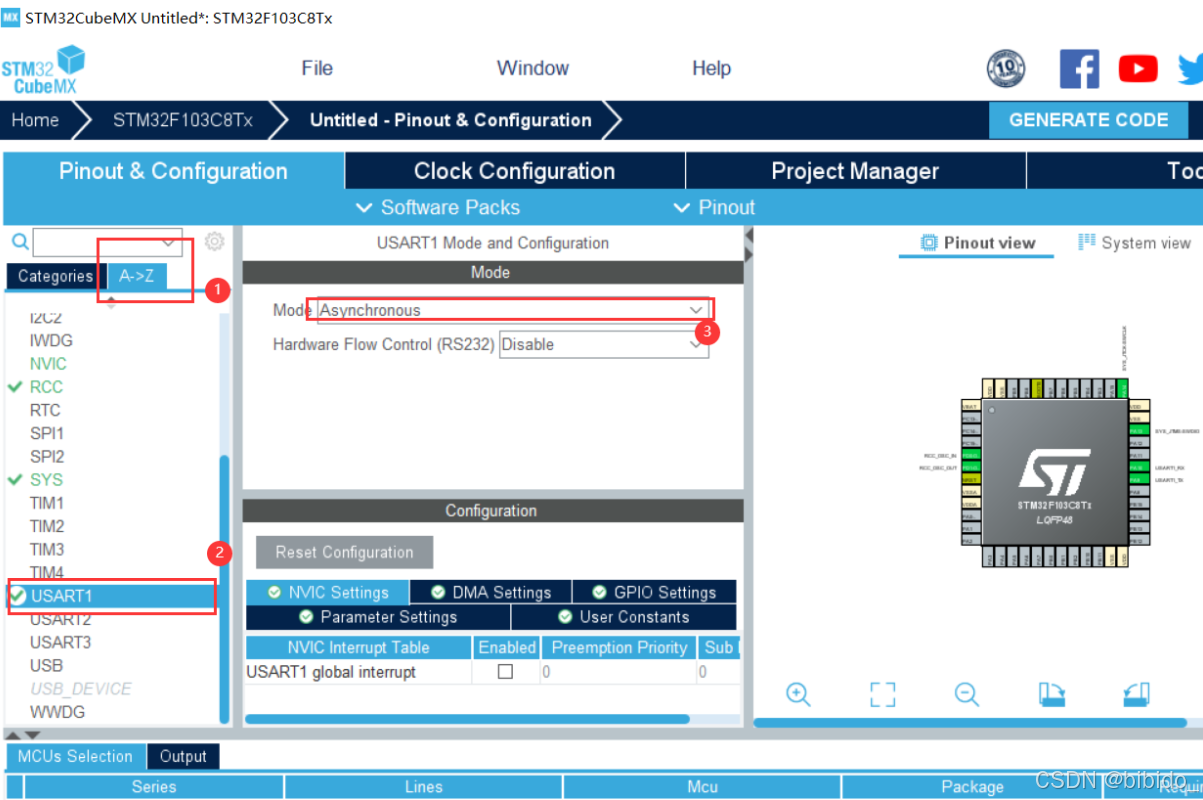Open the File menu
The image size is (1203, 800).
coord(317,68)
